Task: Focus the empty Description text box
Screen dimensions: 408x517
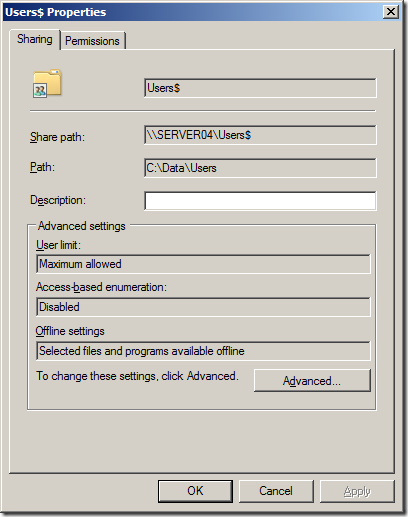Action: point(260,201)
